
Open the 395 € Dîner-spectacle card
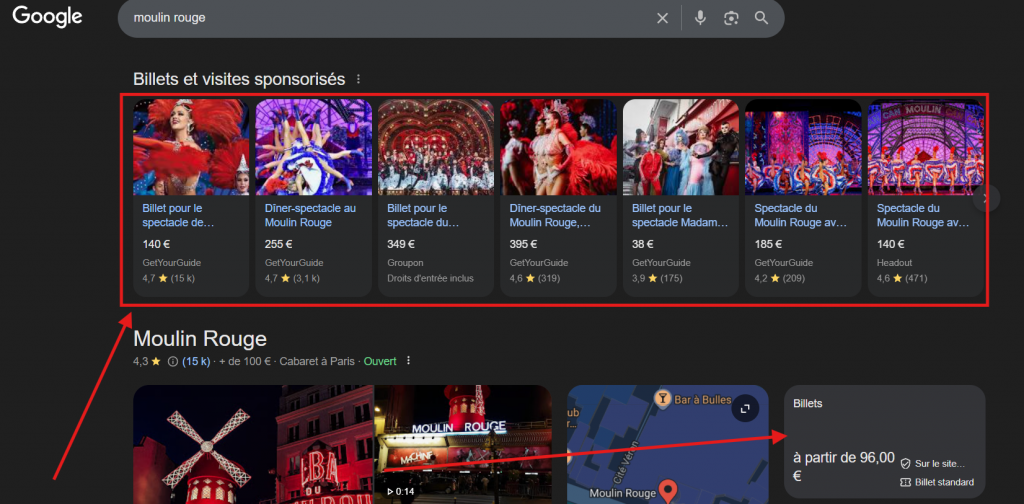[x=558, y=198]
